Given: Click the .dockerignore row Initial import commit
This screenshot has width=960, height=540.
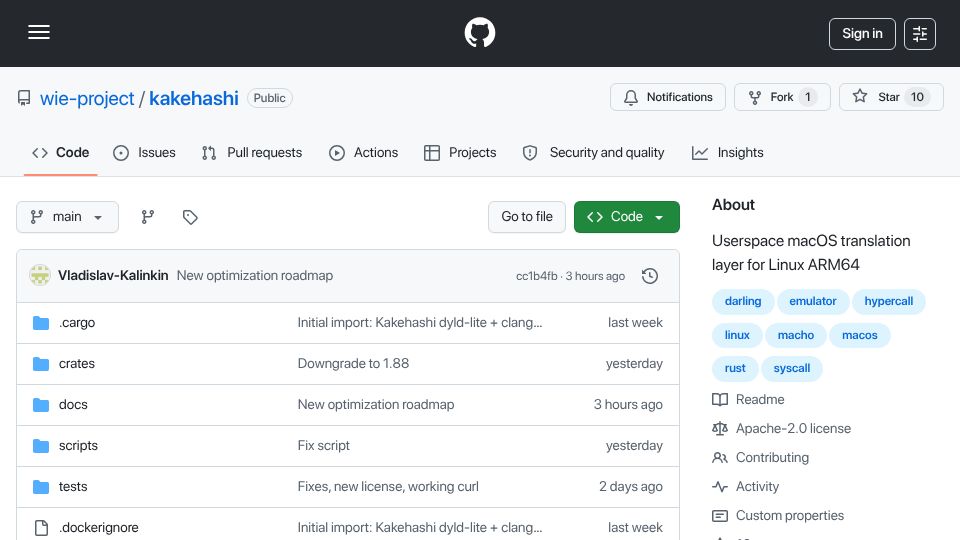Looking at the screenshot, I should [x=419, y=528].
